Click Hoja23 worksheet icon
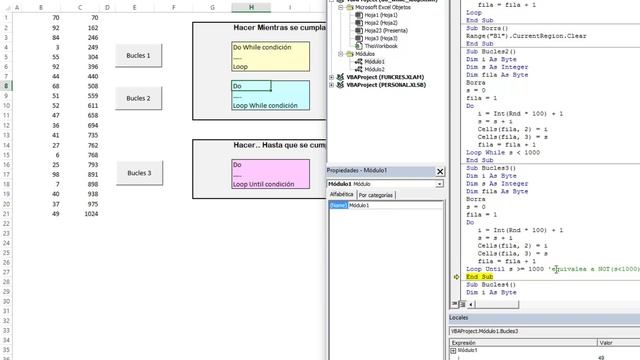640x360 pixels. pos(359,31)
